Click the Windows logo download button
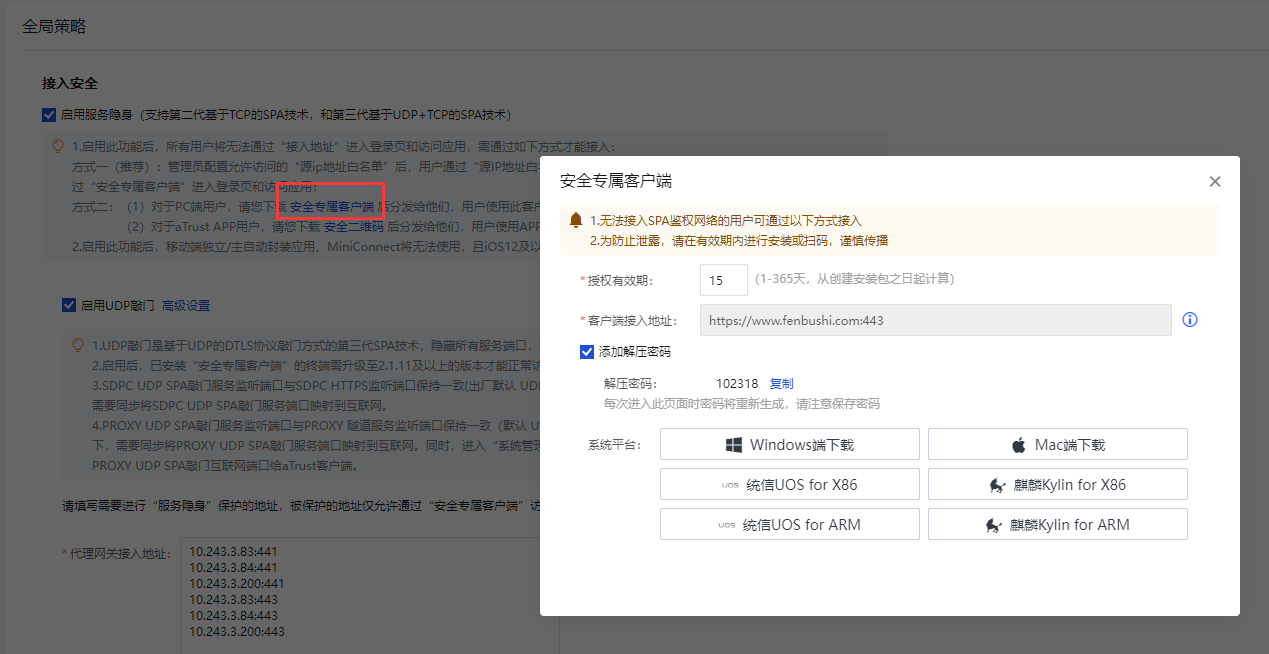 coord(789,444)
